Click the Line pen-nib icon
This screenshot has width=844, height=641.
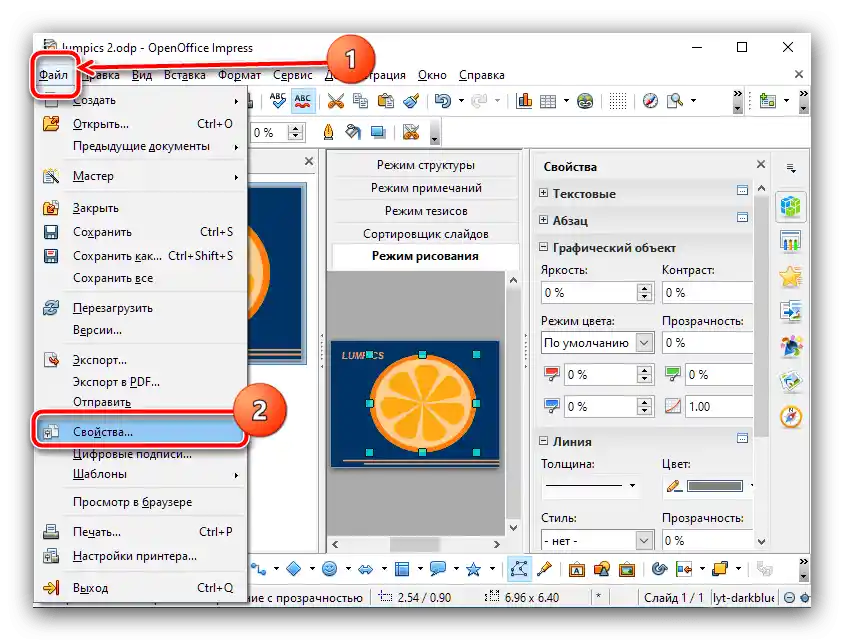pos(328,132)
